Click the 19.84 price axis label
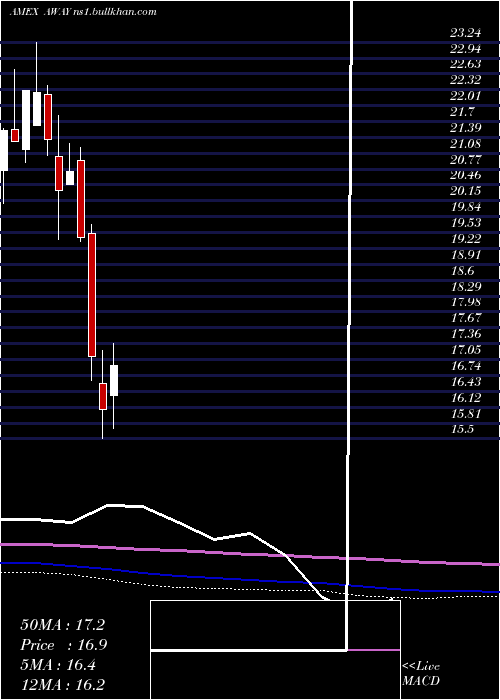Viewport: 500px width, 700px height. [465, 207]
